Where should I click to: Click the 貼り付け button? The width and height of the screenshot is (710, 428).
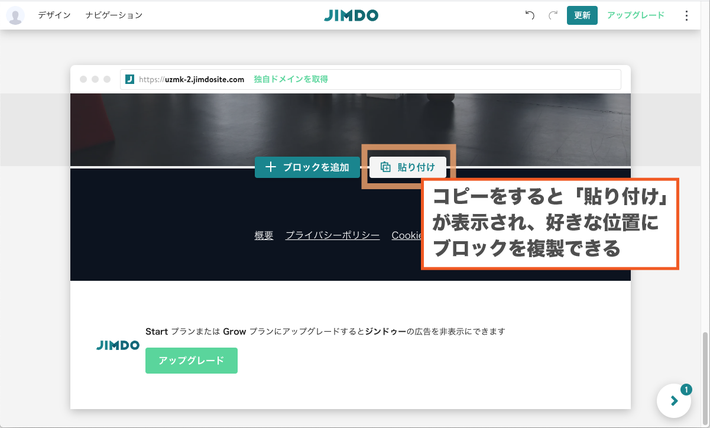tap(408, 167)
